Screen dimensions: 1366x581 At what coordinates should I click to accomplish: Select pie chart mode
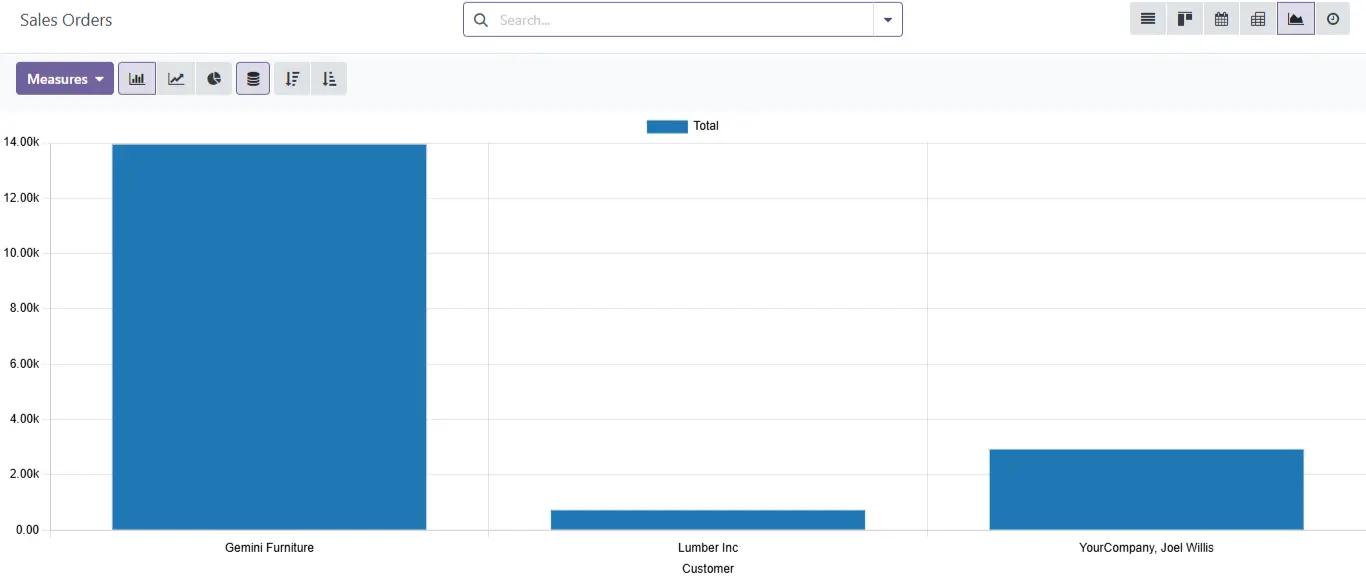pos(214,79)
